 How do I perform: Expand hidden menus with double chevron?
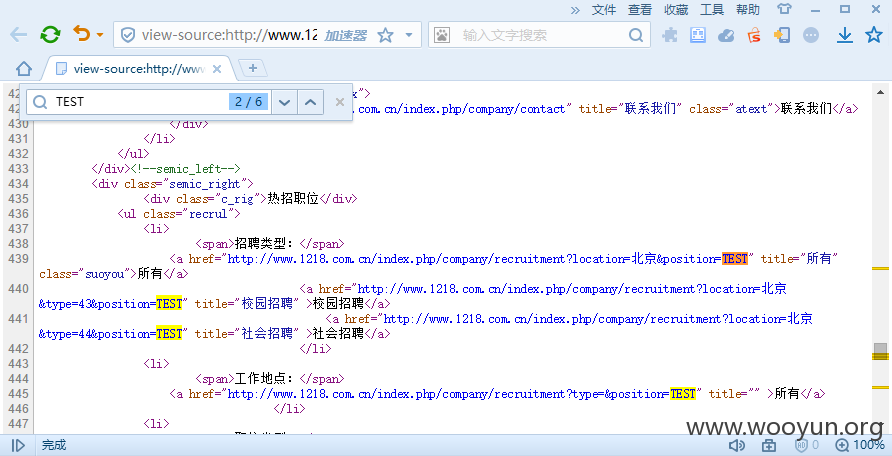tap(575, 10)
